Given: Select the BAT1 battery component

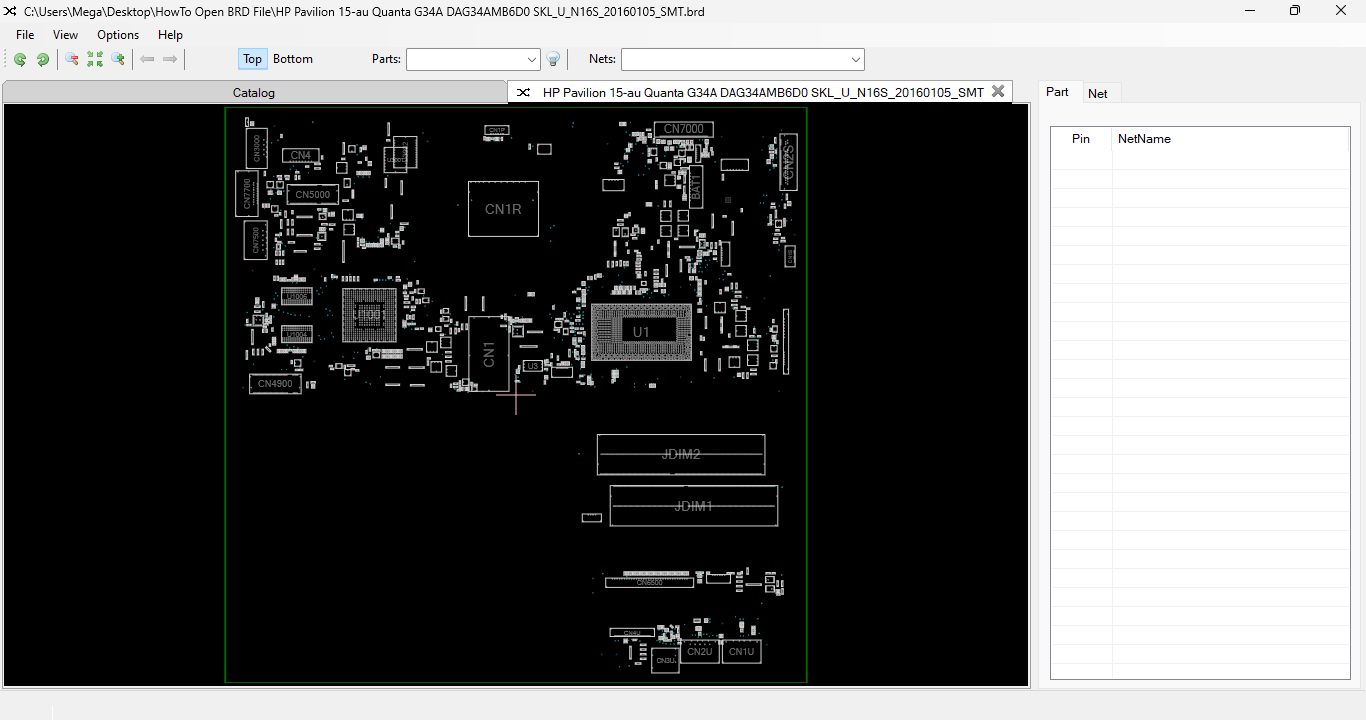Looking at the screenshot, I should 695,186.
